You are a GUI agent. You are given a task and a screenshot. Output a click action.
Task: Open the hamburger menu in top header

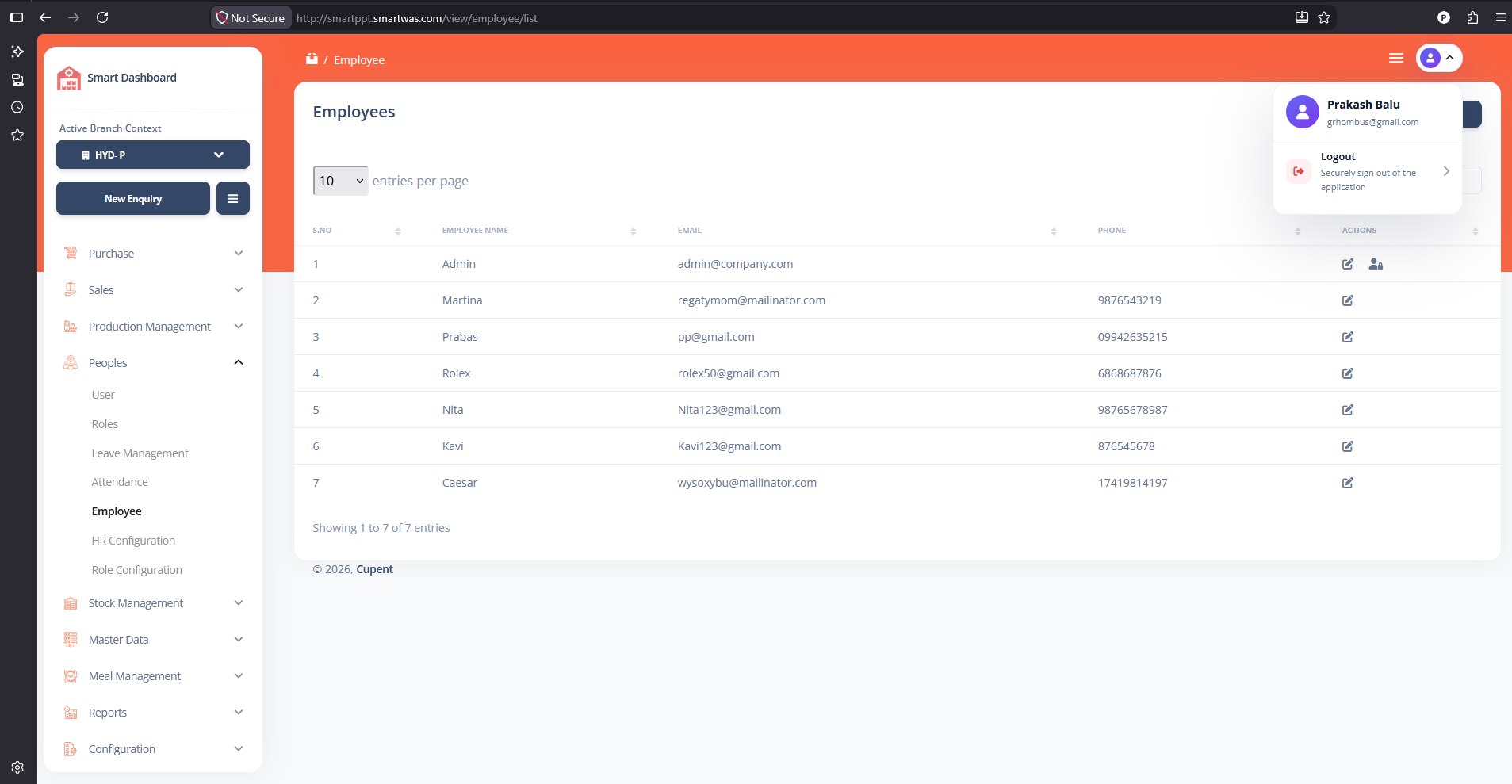click(1396, 58)
